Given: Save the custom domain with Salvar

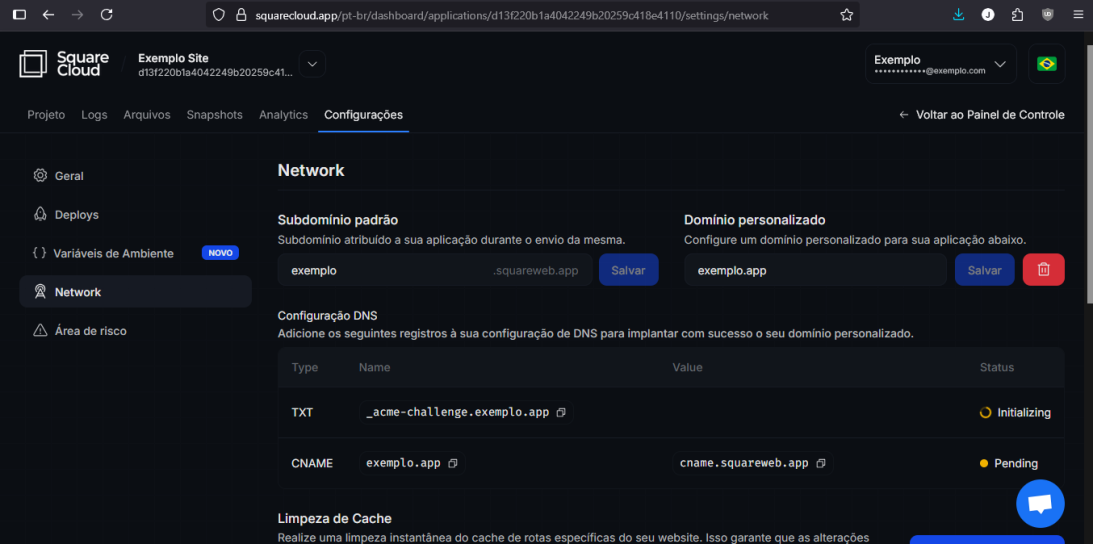Looking at the screenshot, I should point(984,270).
